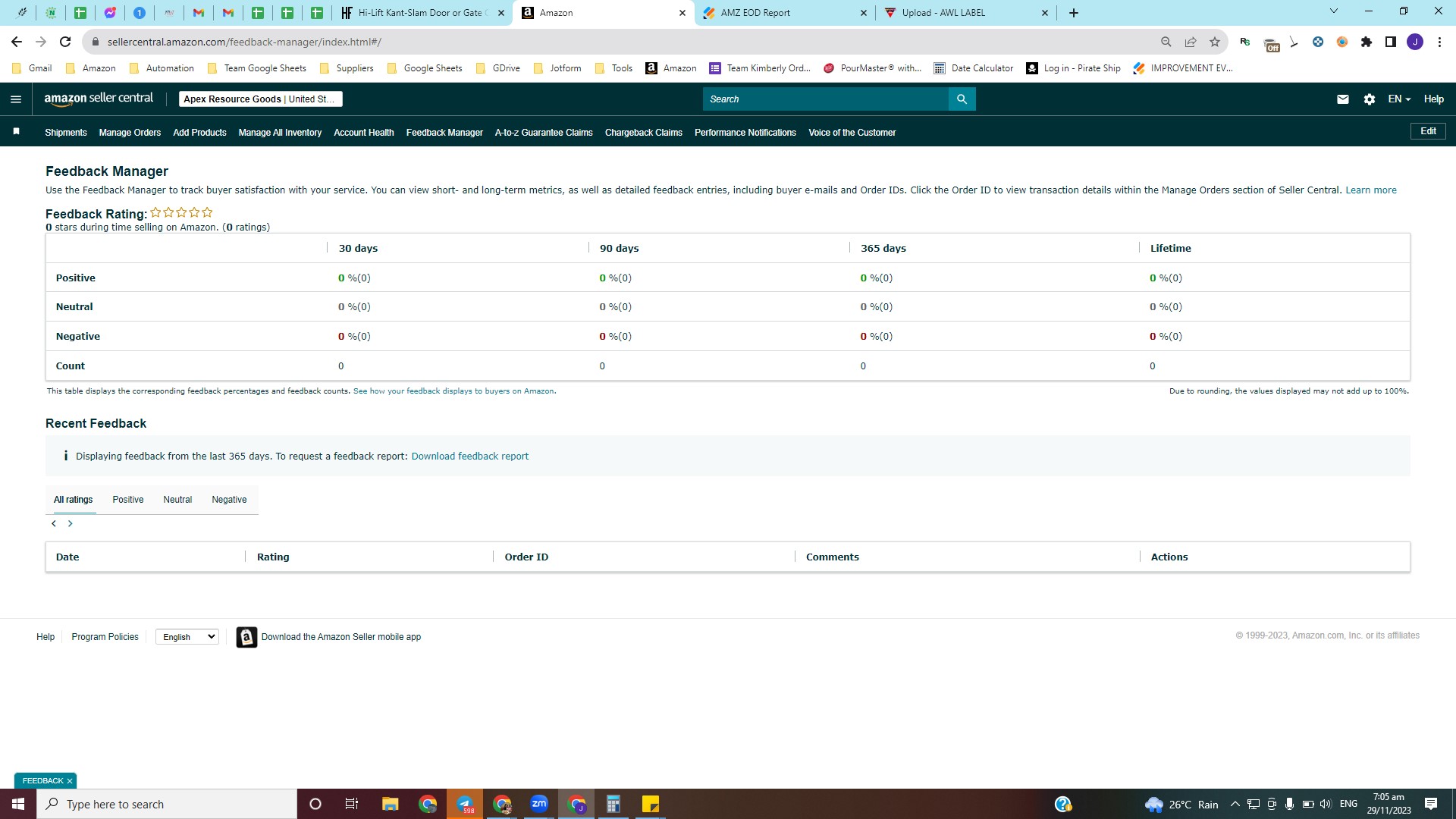1456x819 pixels.
Task: Select the Positive feedback tab
Action: click(x=128, y=500)
